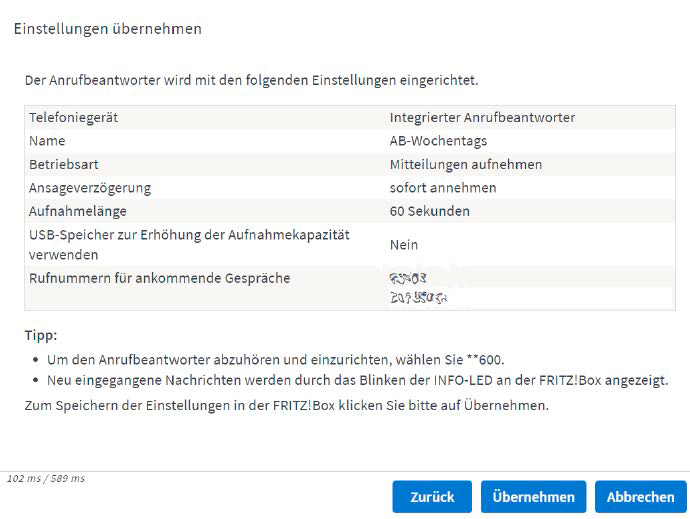Click the 'Integrierter Anrufbeantworter' value
This screenshot has height=519, width=690.
point(482,118)
